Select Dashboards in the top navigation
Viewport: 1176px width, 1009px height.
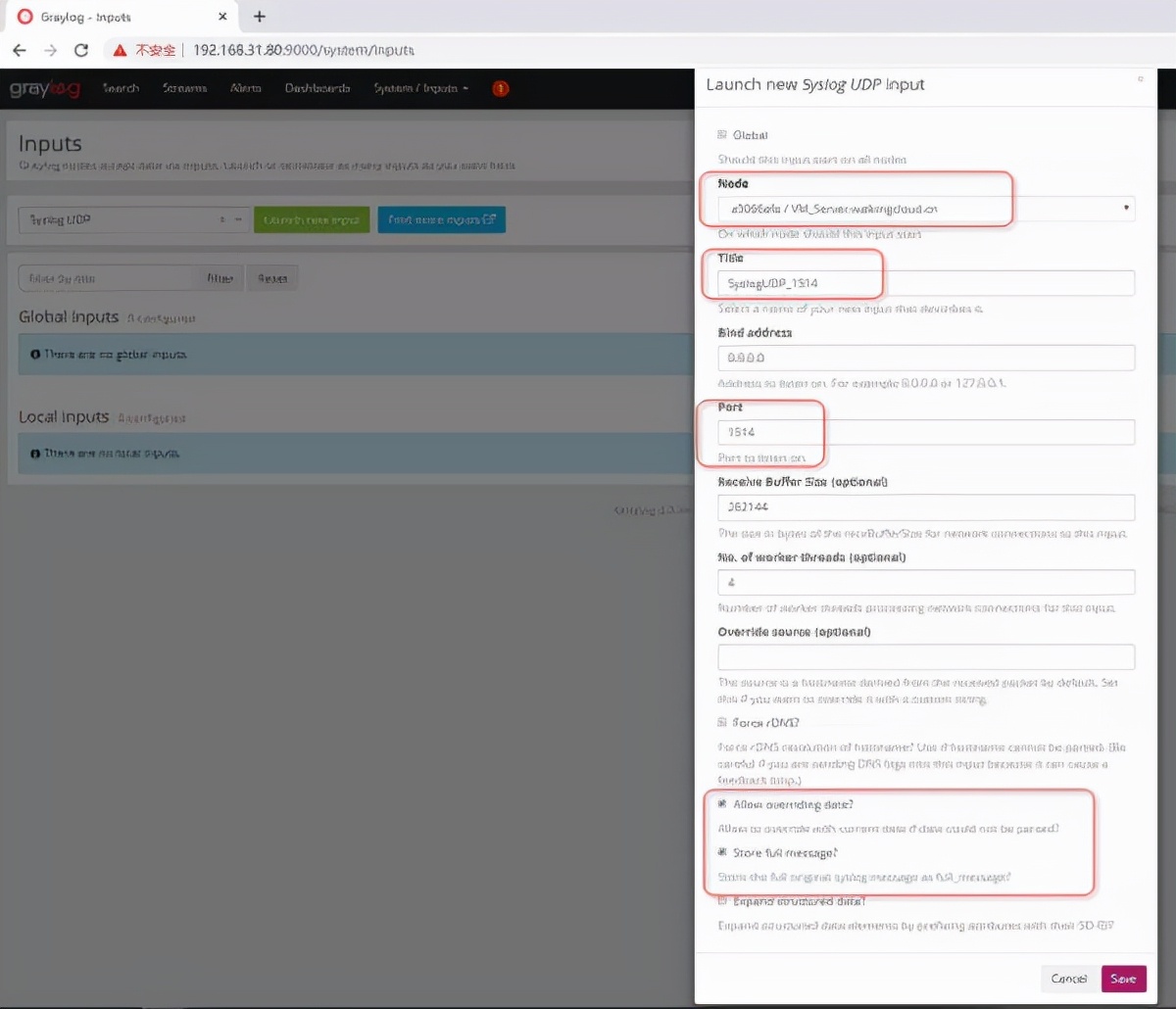coord(318,88)
